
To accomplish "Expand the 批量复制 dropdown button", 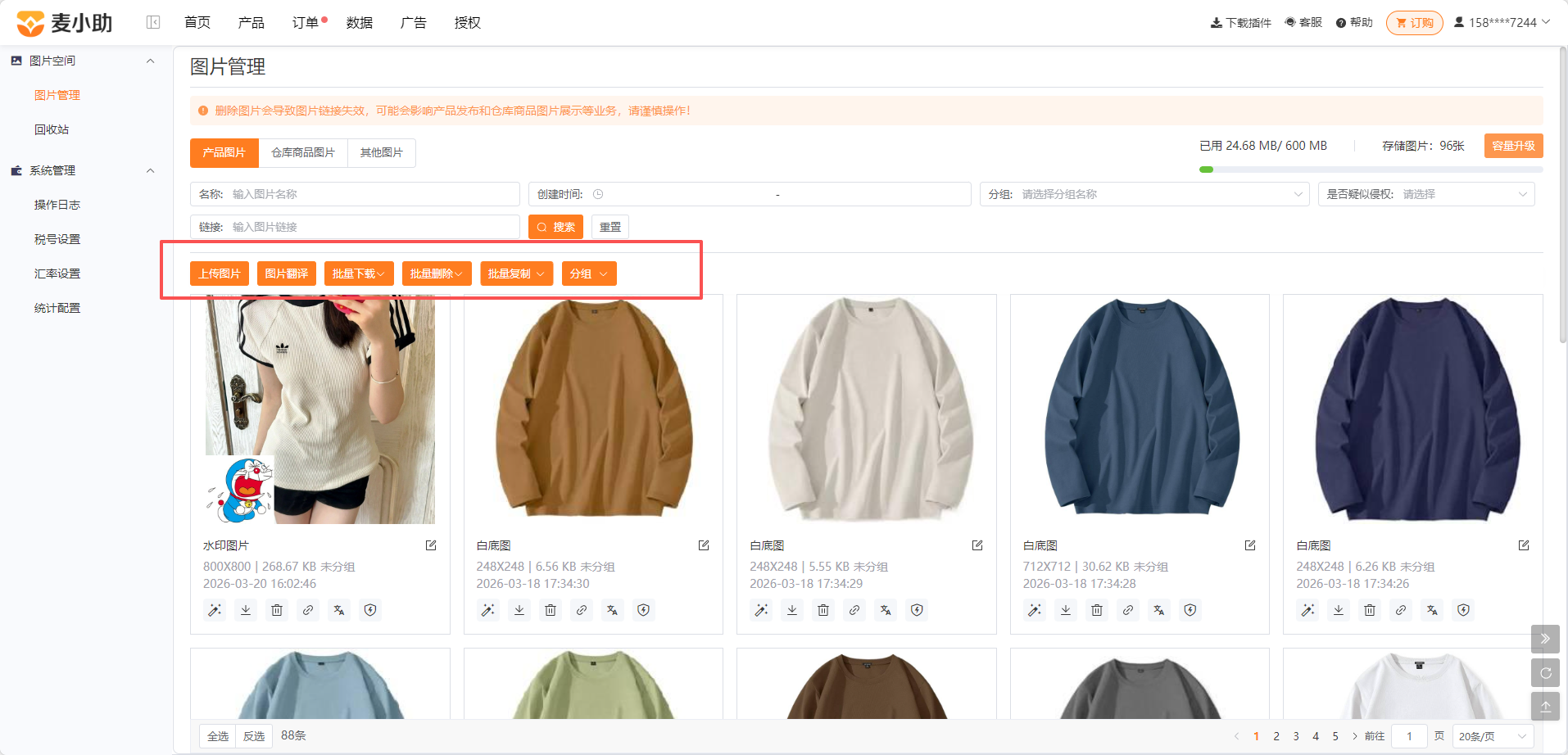I will tap(517, 274).
